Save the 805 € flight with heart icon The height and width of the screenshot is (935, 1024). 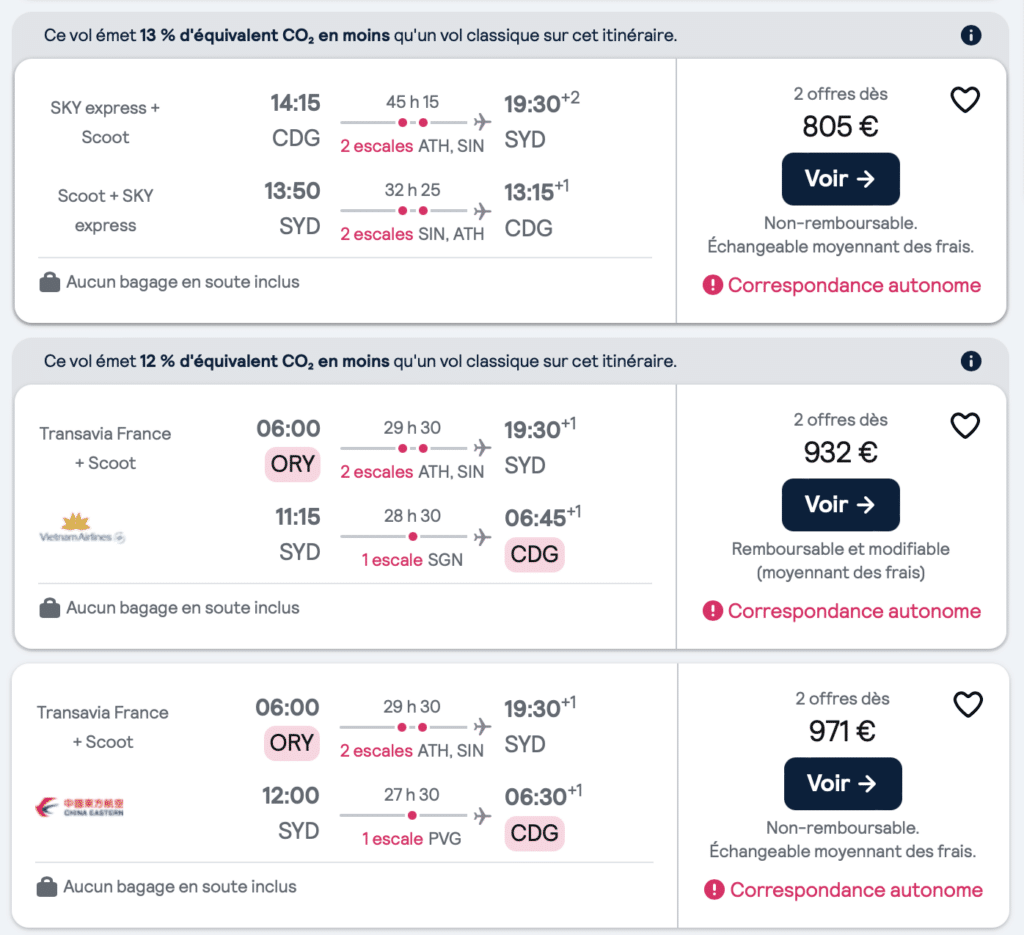click(965, 100)
